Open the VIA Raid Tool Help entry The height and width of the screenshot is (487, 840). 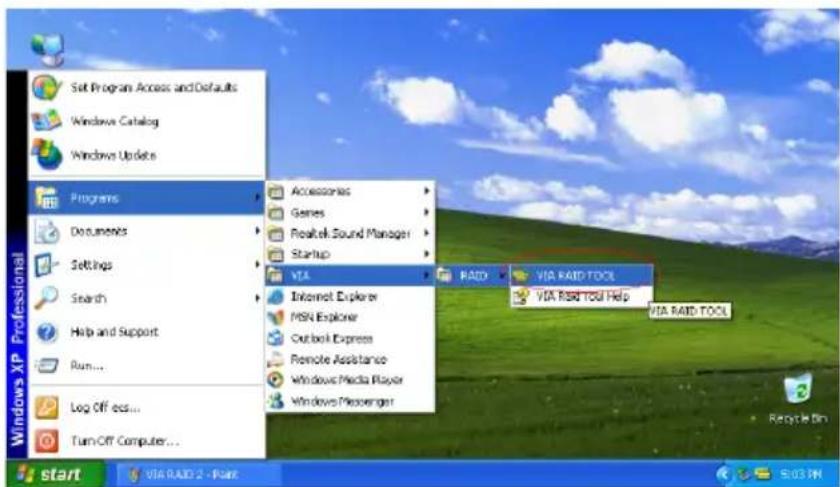[x=582, y=296]
